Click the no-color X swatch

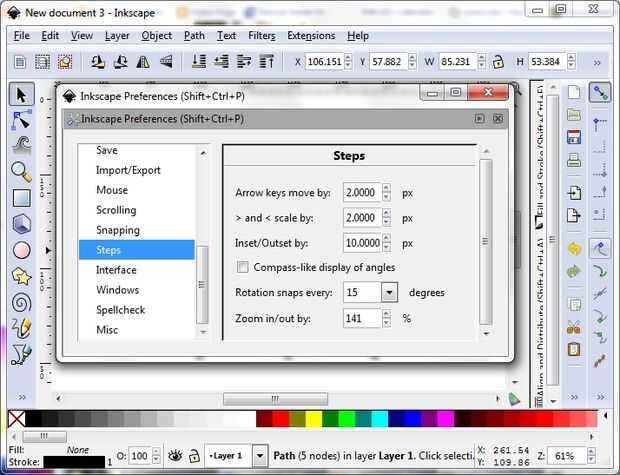coord(17,419)
